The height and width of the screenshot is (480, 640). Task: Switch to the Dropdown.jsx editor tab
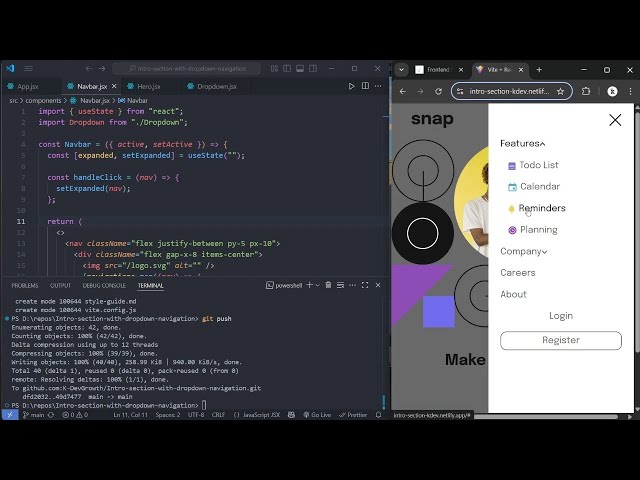pyautogui.click(x=216, y=87)
